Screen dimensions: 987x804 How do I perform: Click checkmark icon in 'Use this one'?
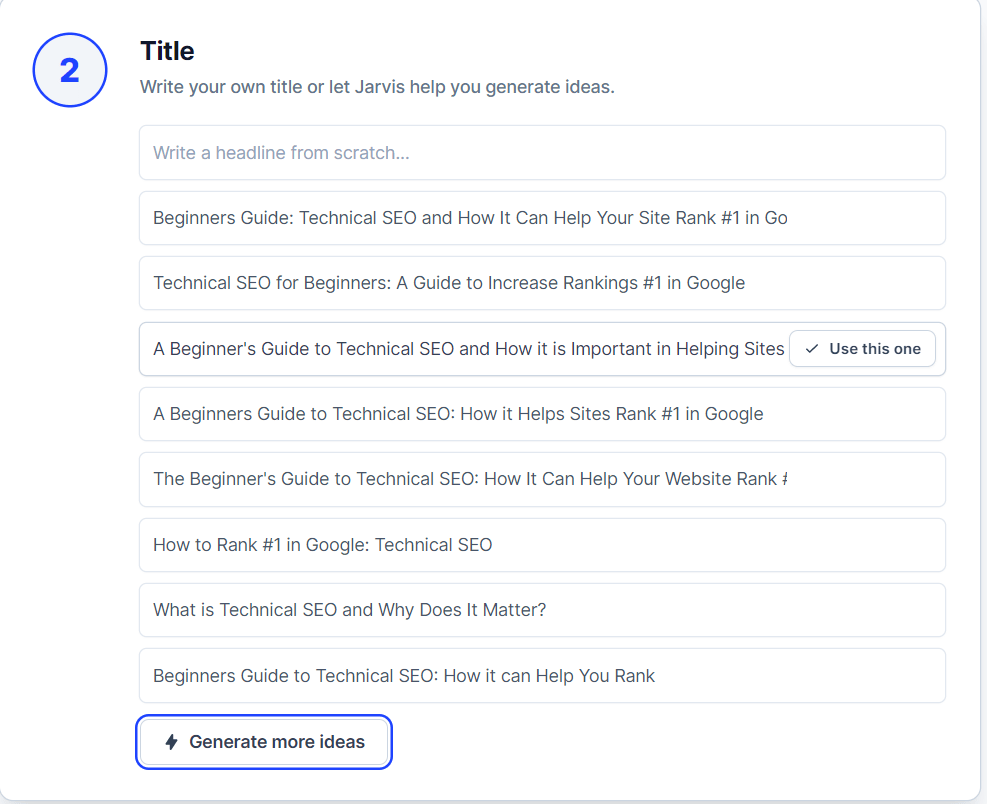click(812, 349)
